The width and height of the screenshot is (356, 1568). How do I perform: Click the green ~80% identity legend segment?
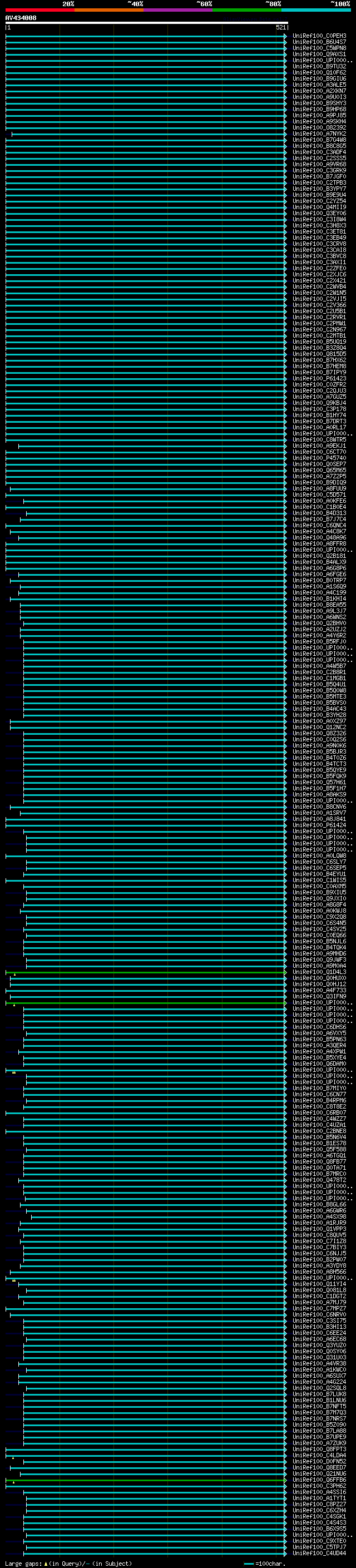247,10
